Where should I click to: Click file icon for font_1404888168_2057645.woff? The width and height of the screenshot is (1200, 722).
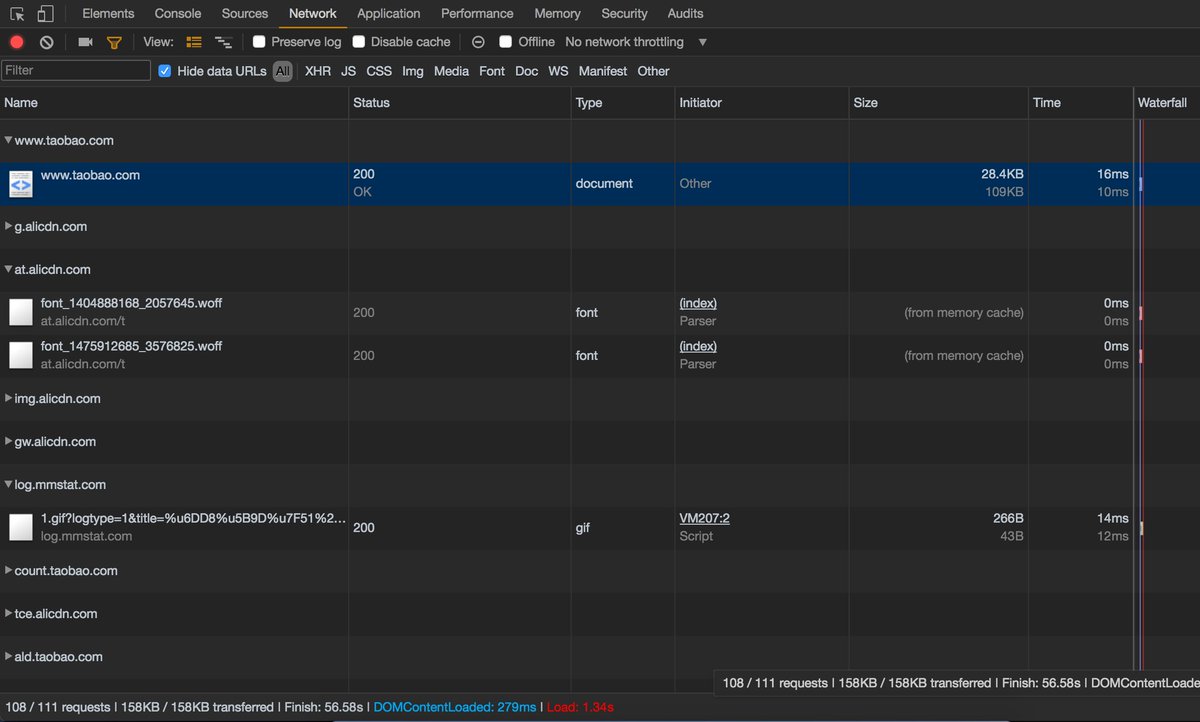(x=21, y=312)
